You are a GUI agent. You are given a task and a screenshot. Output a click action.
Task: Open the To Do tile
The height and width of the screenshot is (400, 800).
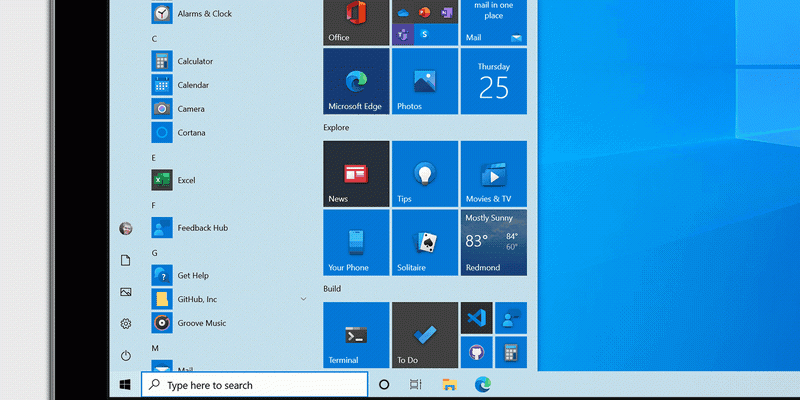[424, 335]
